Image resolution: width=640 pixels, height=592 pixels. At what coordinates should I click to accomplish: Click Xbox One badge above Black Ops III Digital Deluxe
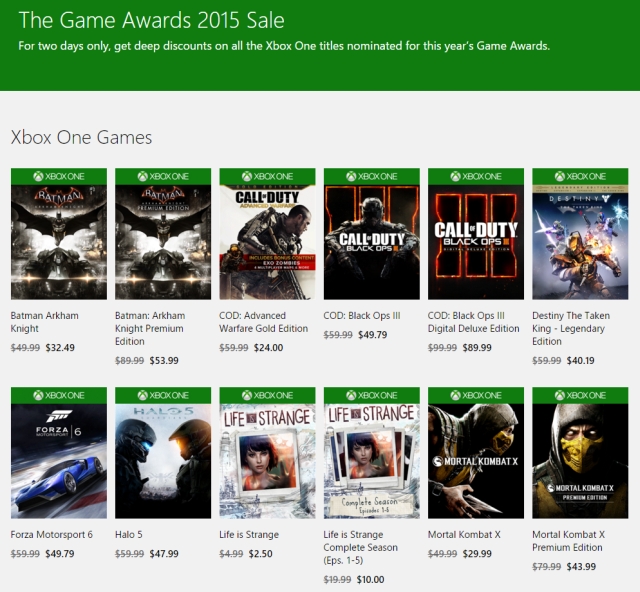point(476,176)
